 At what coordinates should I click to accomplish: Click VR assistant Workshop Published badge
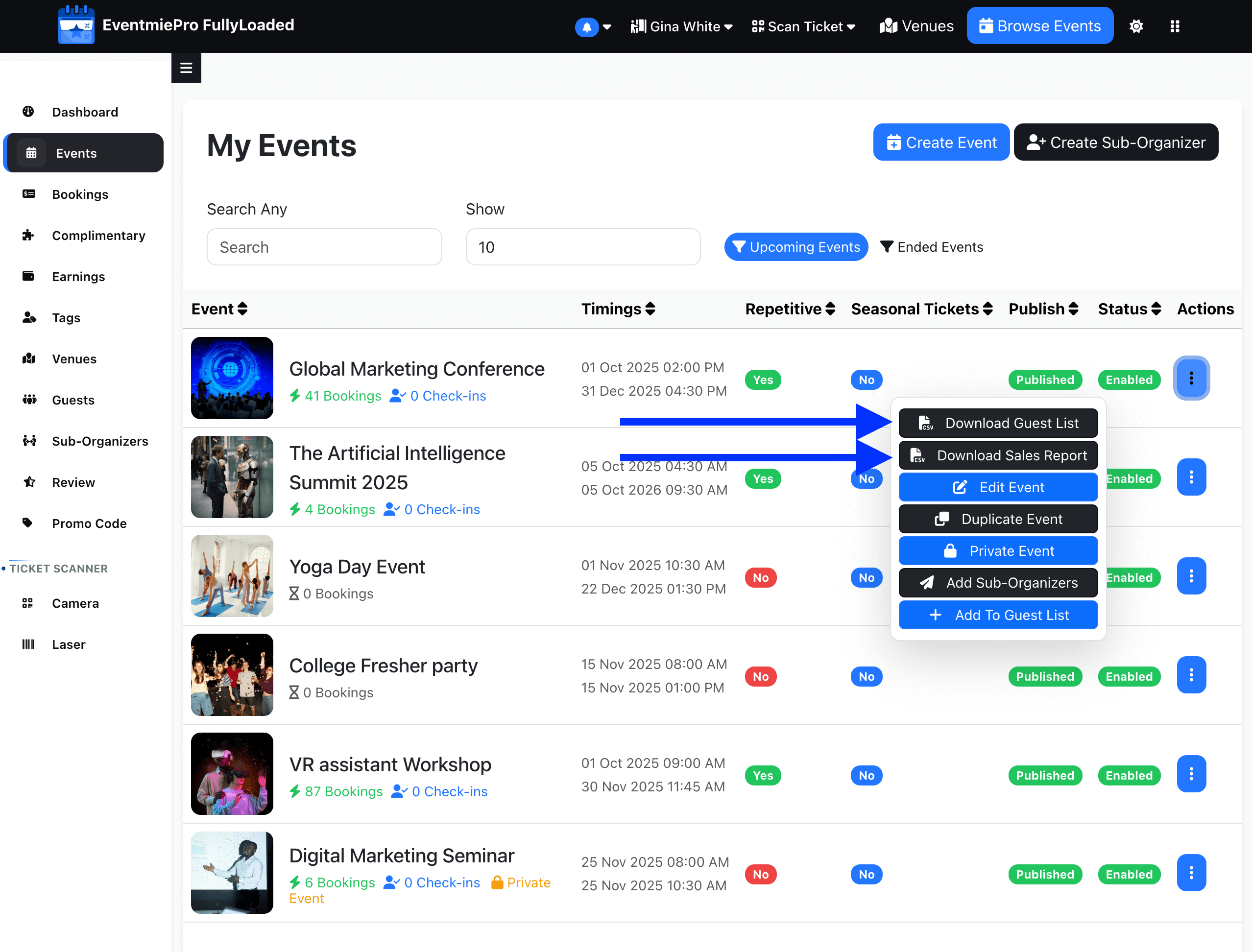pos(1045,775)
